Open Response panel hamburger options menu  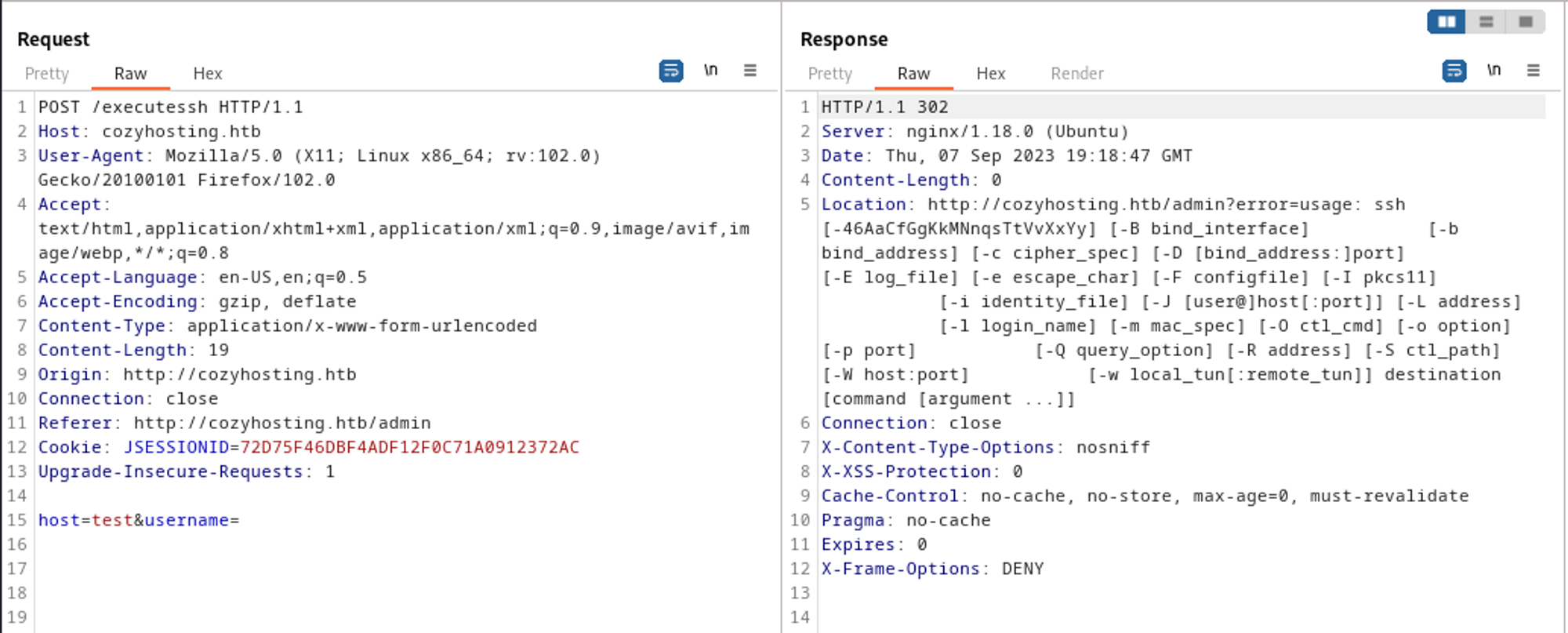tap(1534, 71)
